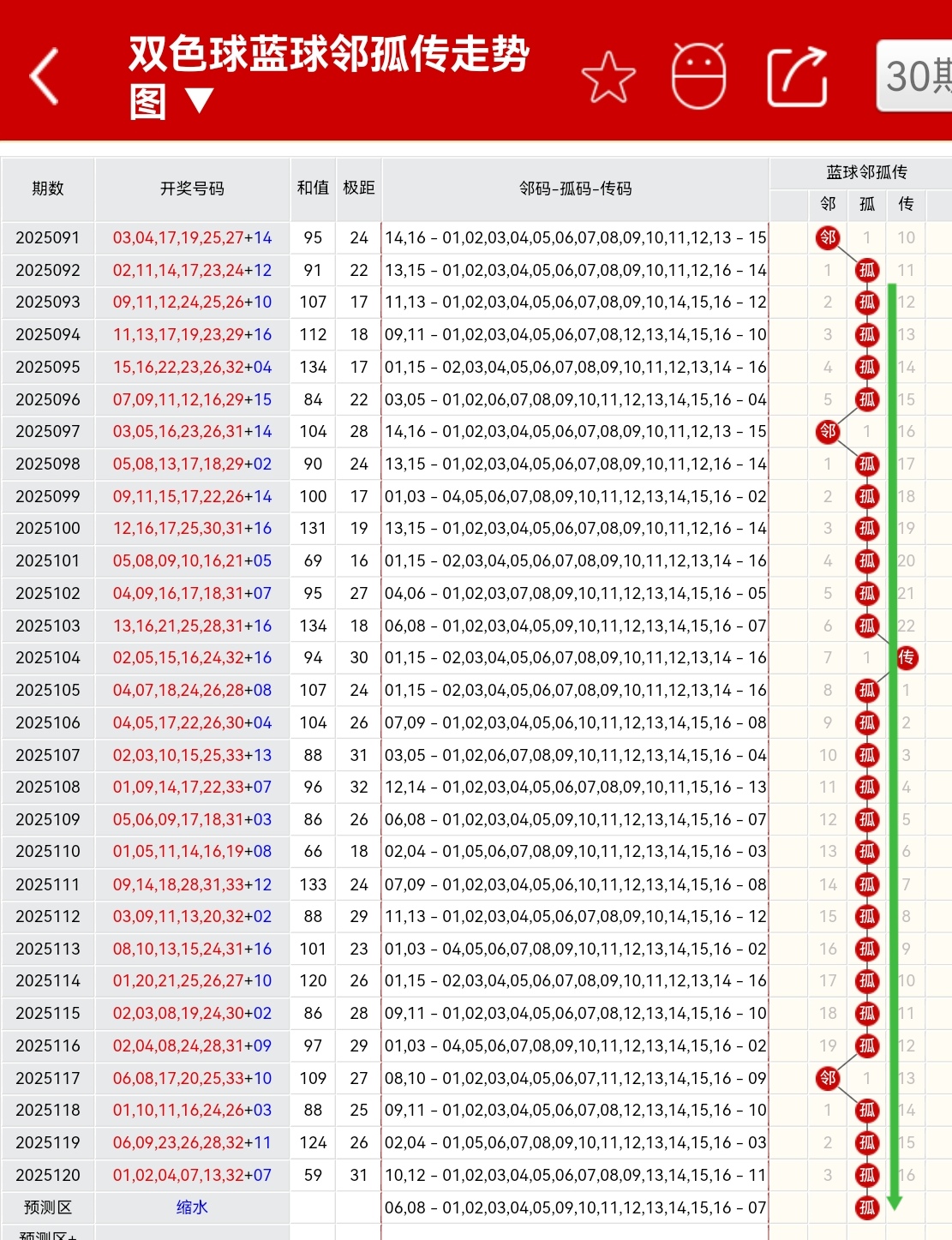Select the 期数 column header
Image resolution: width=952 pixels, height=1240 pixels.
coord(47,190)
